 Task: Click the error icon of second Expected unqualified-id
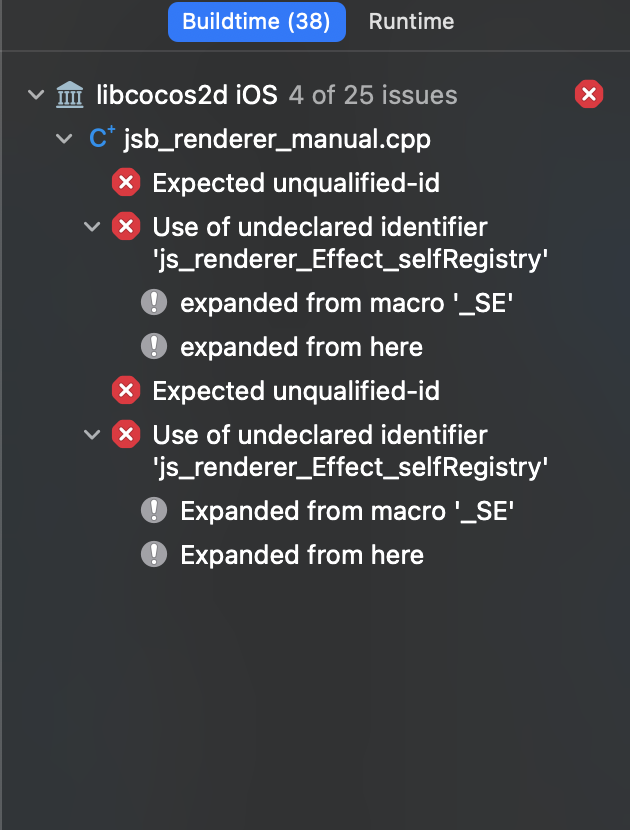pos(125,390)
